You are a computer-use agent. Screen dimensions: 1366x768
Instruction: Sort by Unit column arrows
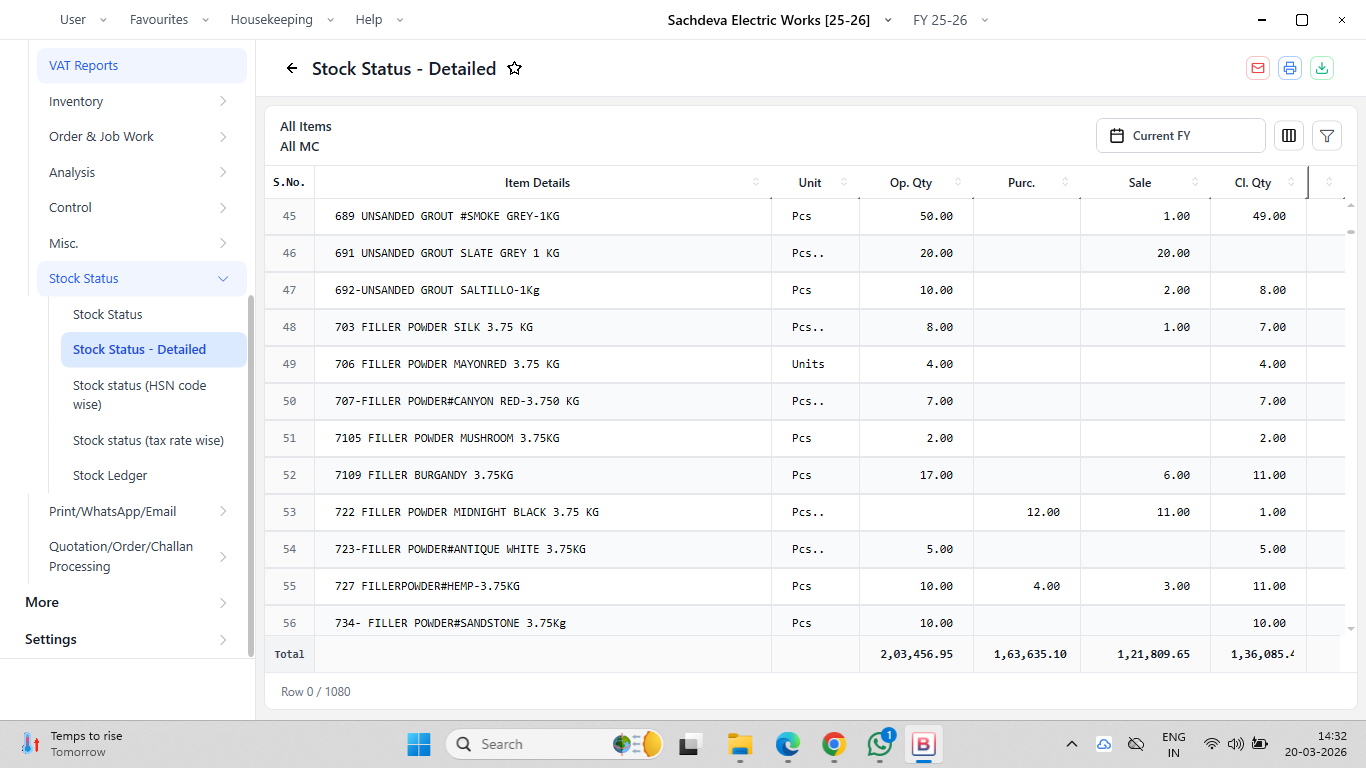pyautogui.click(x=844, y=182)
